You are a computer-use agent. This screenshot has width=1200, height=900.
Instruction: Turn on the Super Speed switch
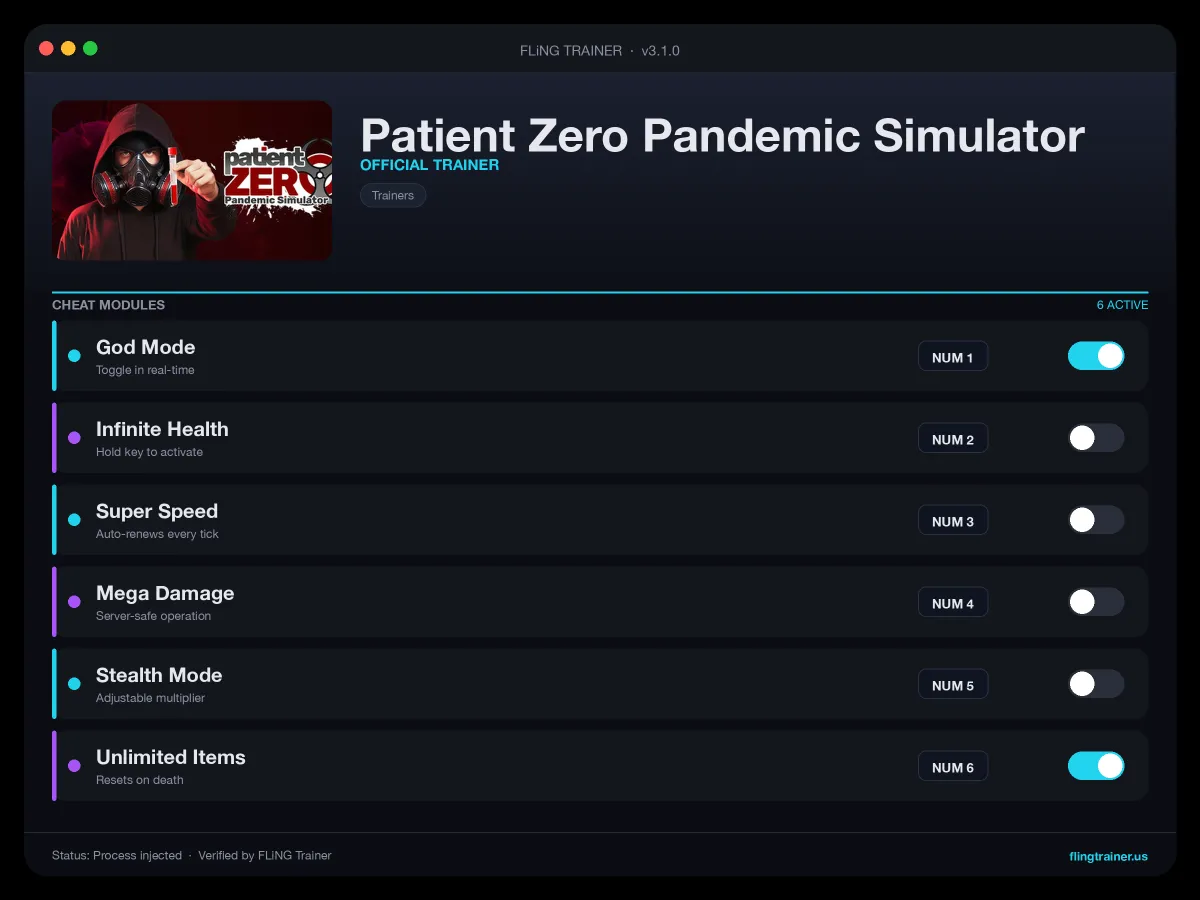click(1096, 520)
